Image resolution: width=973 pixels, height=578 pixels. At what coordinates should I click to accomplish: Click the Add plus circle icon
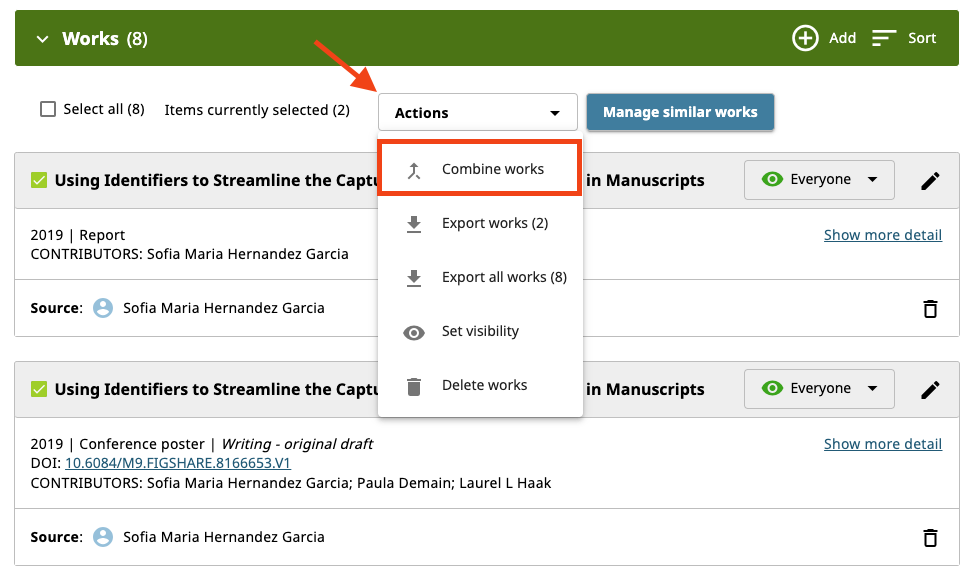click(x=805, y=38)
